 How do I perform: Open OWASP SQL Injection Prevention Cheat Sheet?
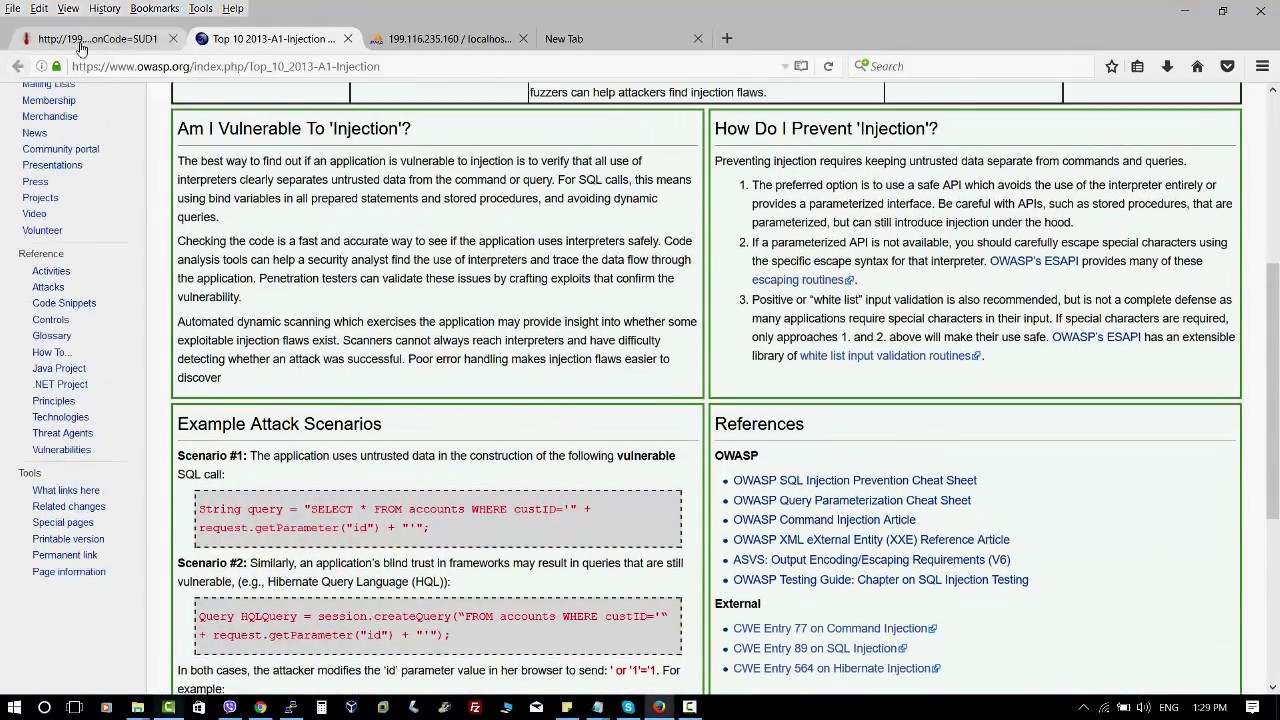[x=855, y=480]
